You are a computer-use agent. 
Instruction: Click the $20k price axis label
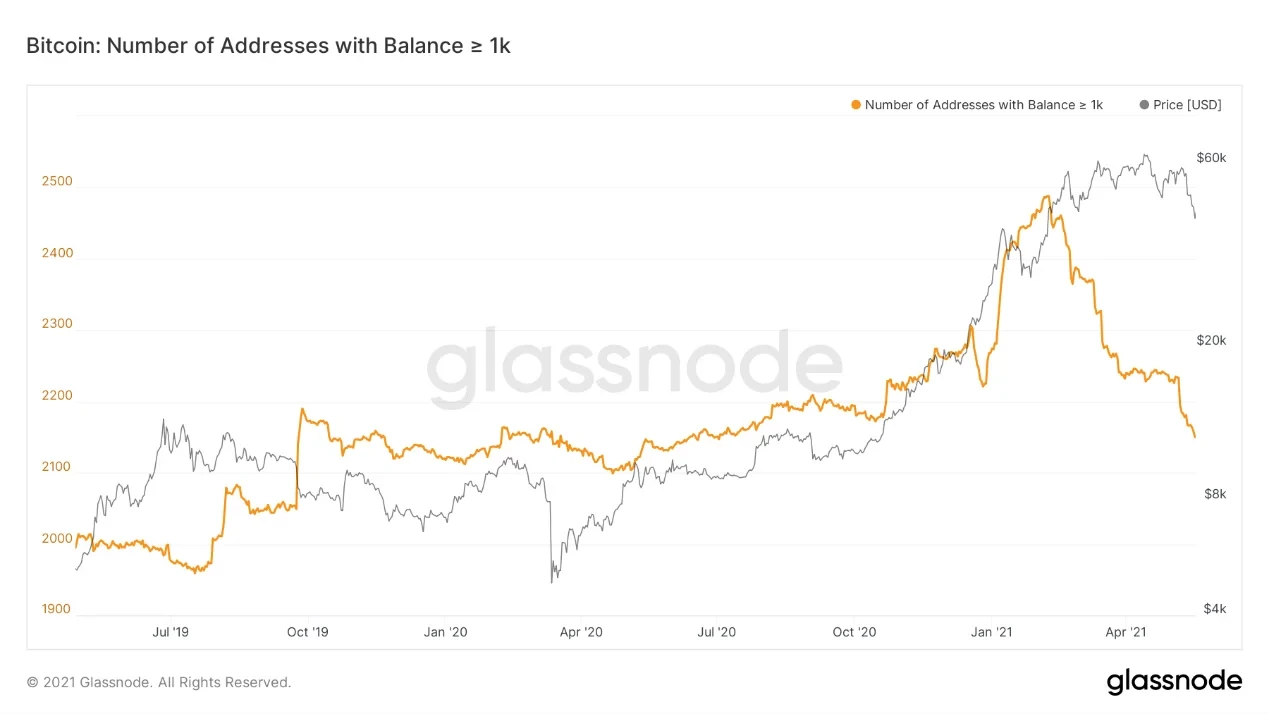point(1211,340)
